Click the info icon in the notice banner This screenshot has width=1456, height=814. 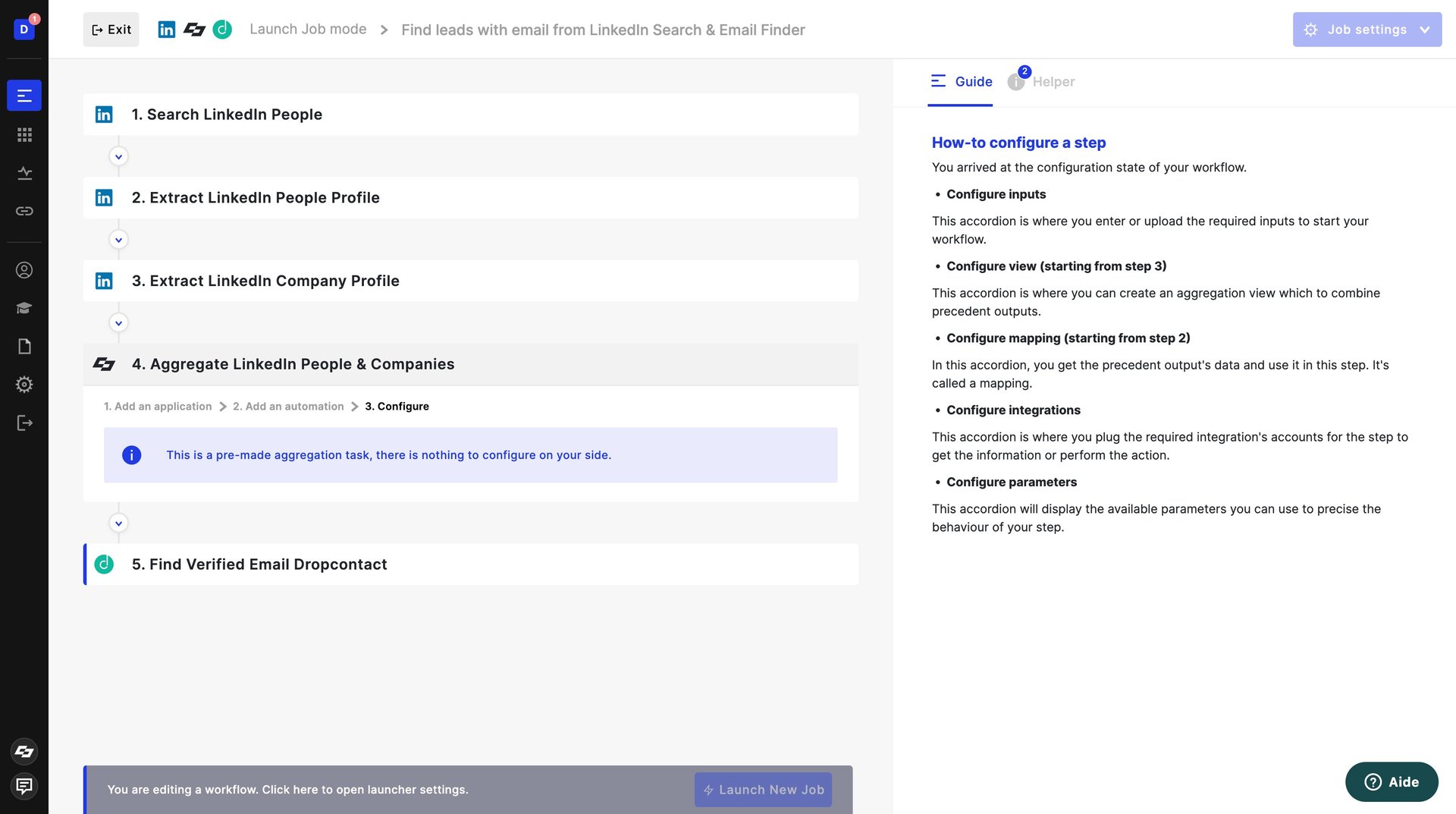131,455
